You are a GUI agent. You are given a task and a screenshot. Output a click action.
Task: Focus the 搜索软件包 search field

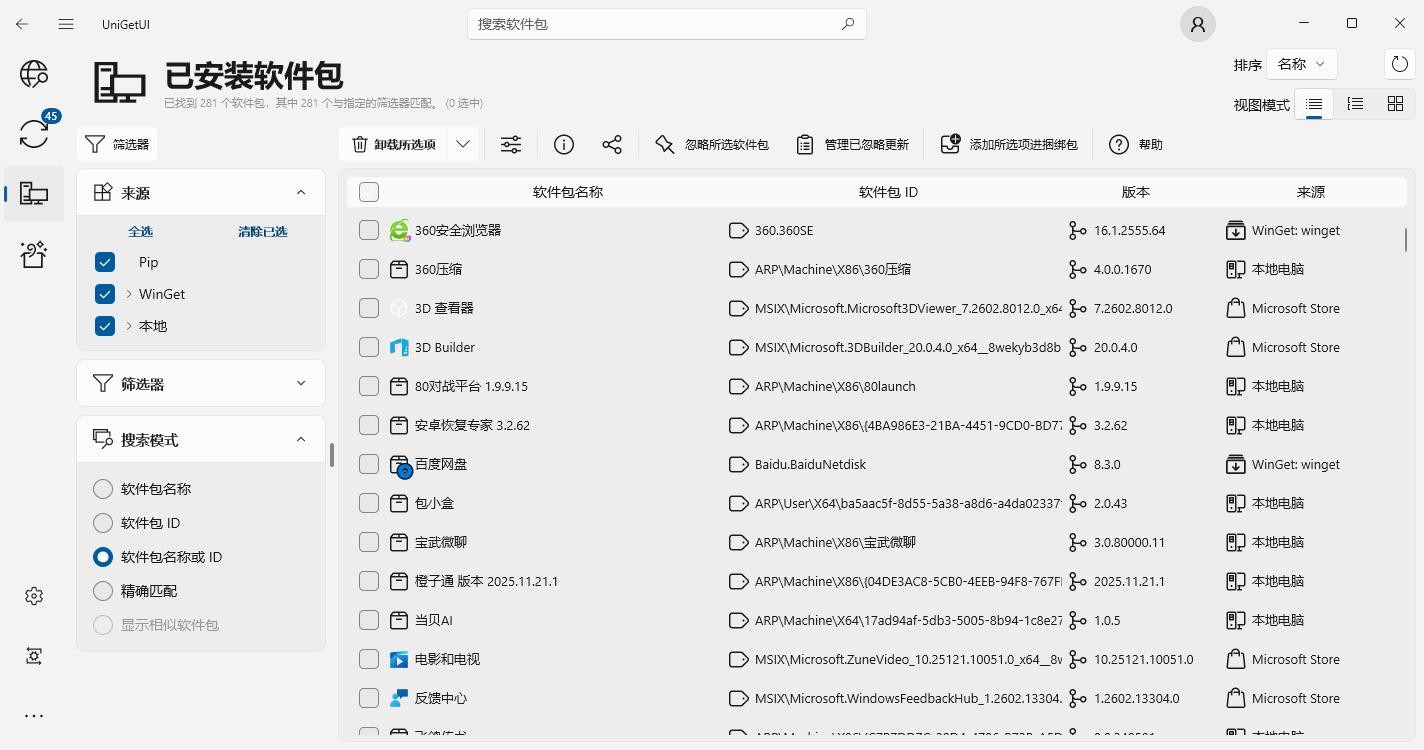pos(666,24)
